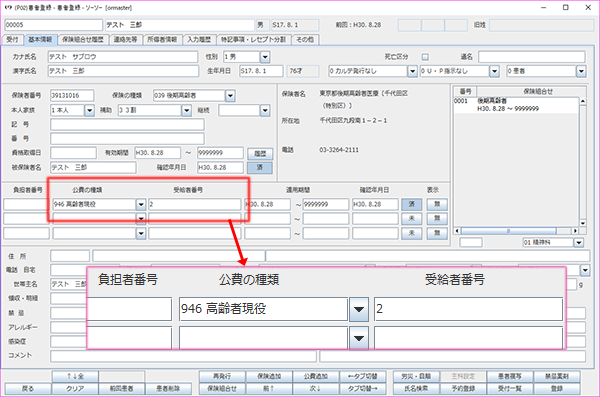Open the 01 精神科 department dropdown
Screen dimensions: 600x397
pyautogui.click(x=579, y=242)
